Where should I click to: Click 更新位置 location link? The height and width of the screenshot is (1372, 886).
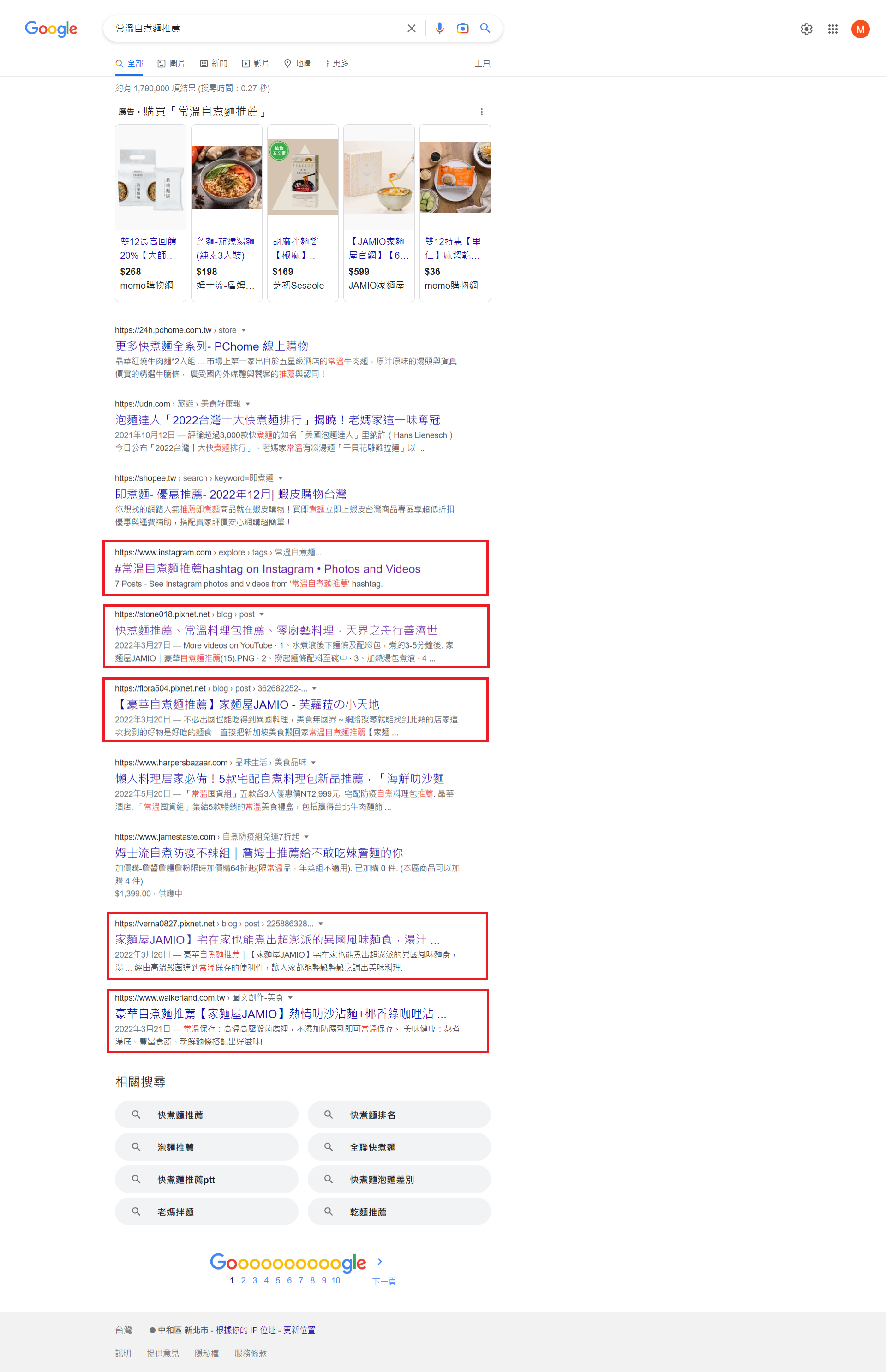[299, 1330]
